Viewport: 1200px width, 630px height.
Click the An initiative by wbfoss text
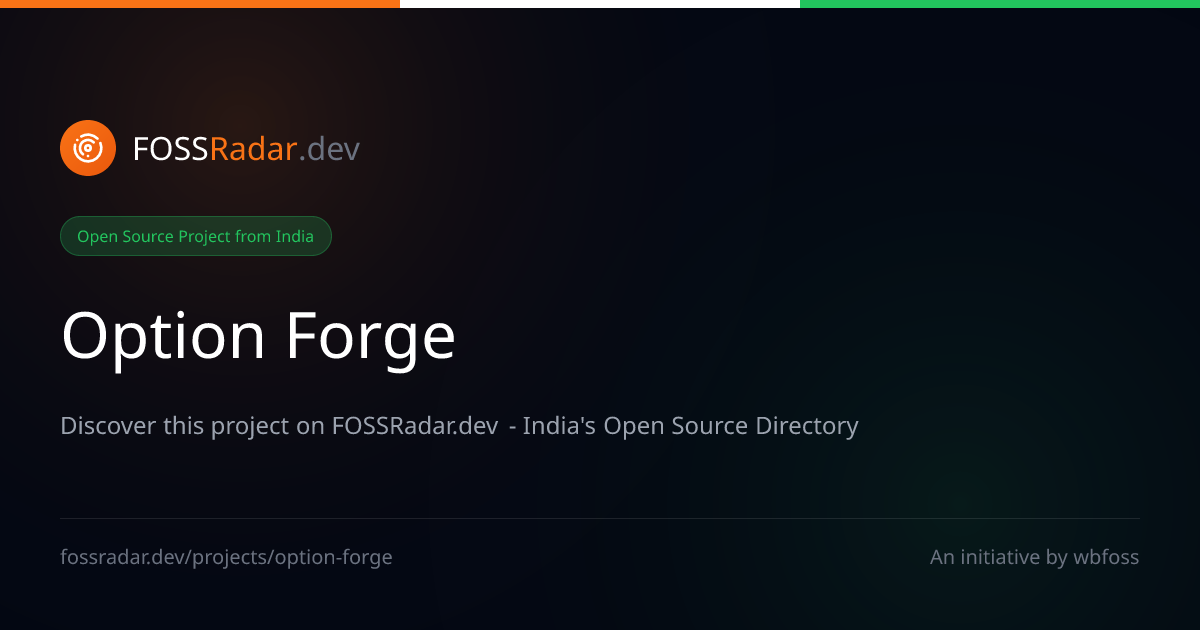pyautogui.click(x=1034, y=557)
